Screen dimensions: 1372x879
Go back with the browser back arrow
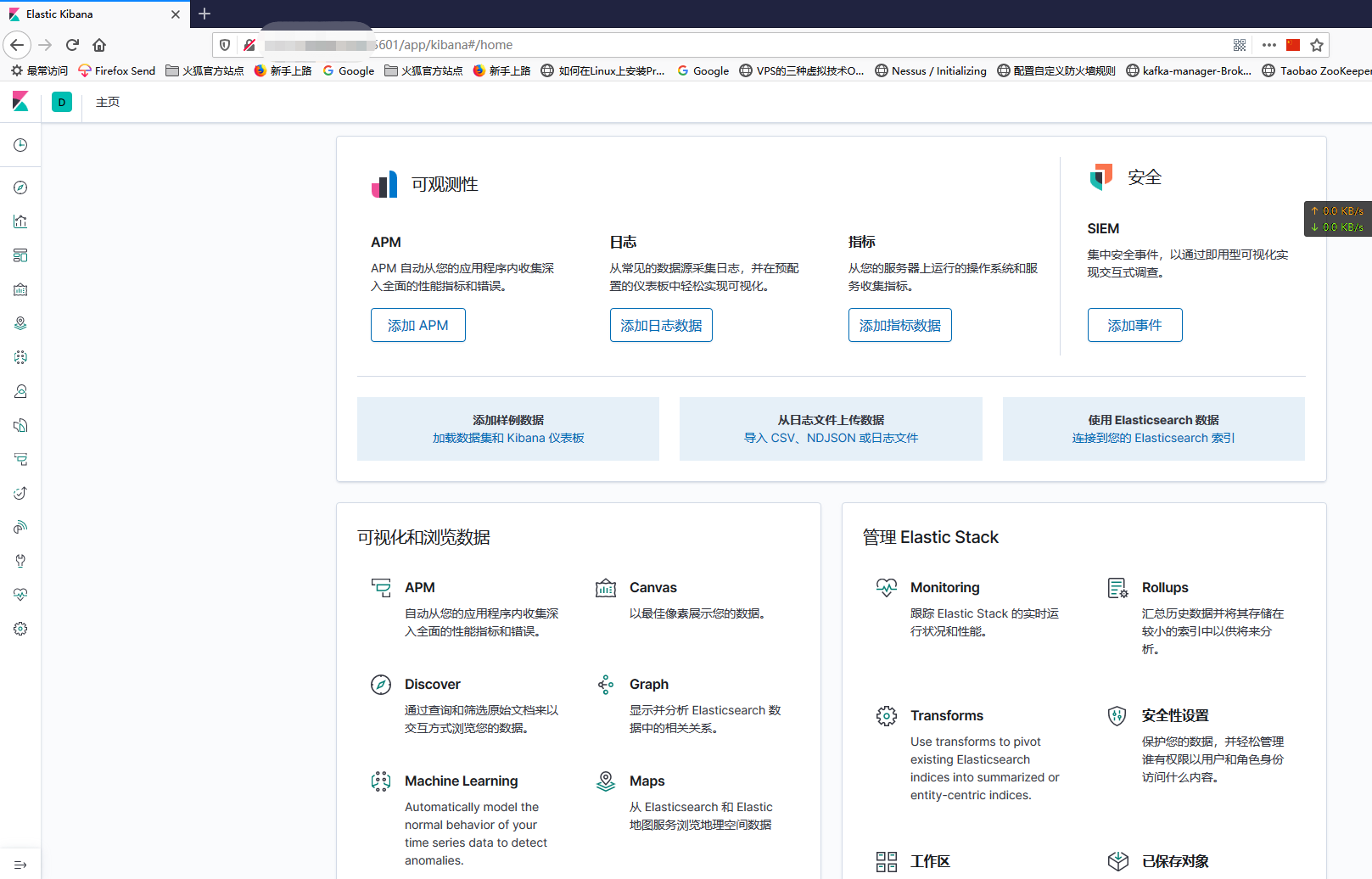click(x=17, y=45)
